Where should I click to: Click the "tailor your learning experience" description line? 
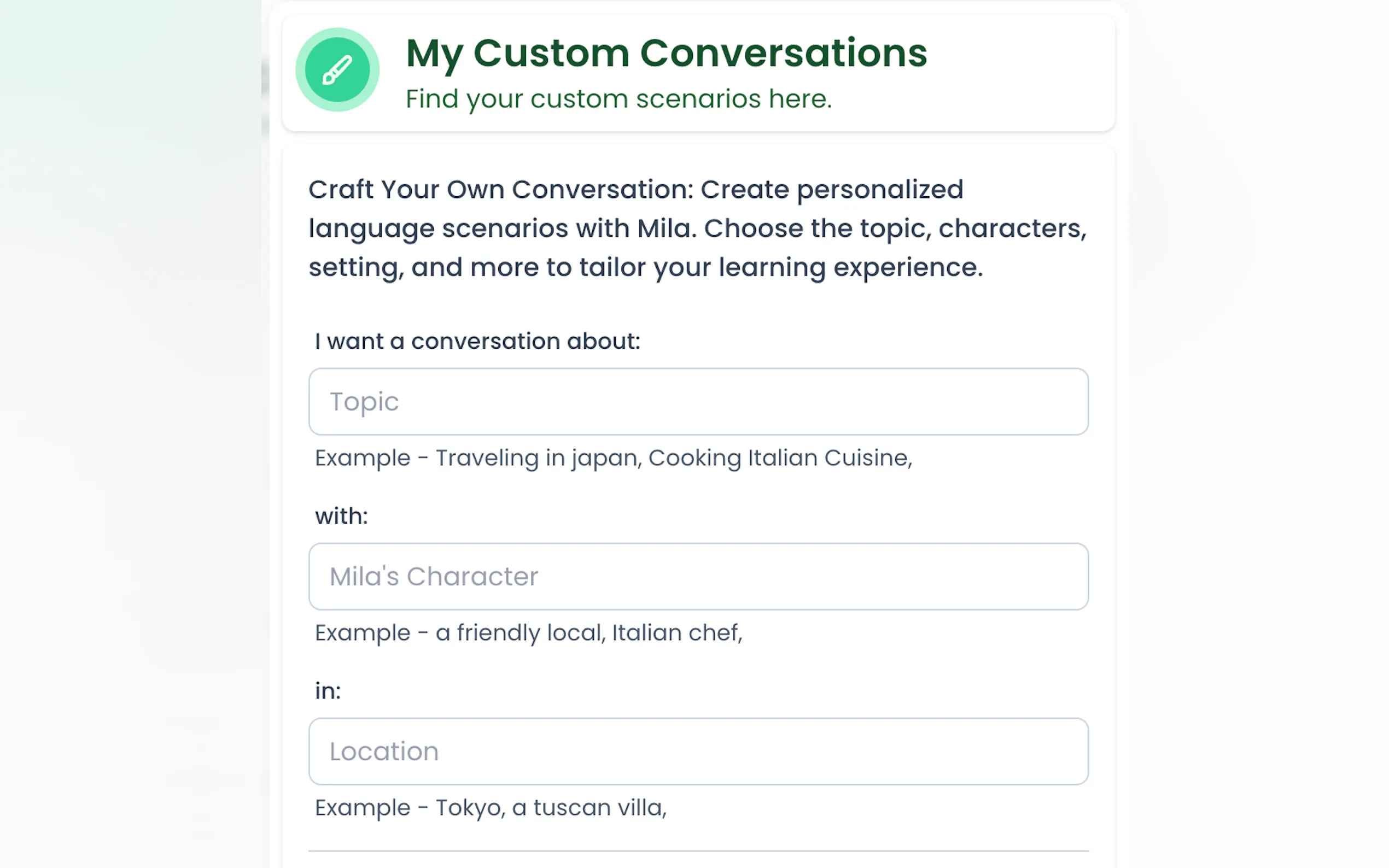pos(781,267)
